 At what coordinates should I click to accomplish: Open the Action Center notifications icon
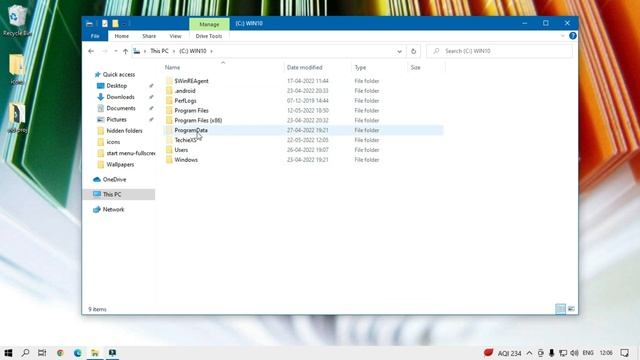point(624,353)
